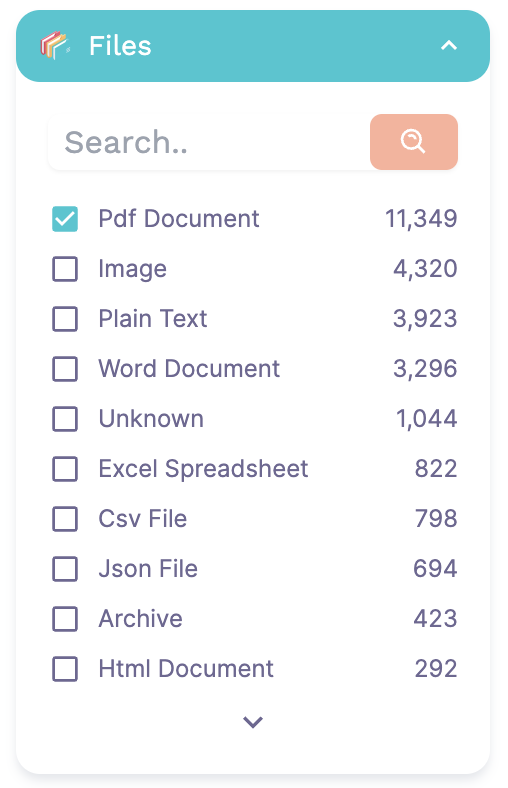
Task: Check the Image checkbox
Action: [65, 269]
